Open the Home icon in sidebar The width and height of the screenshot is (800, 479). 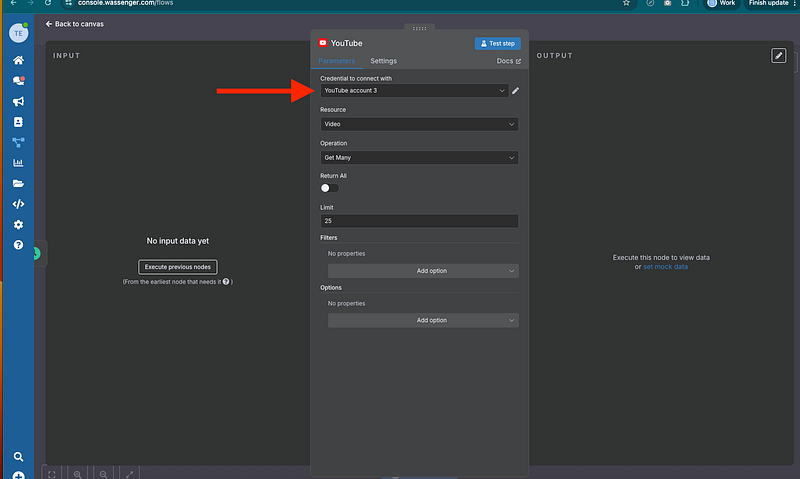click(18, 60)
